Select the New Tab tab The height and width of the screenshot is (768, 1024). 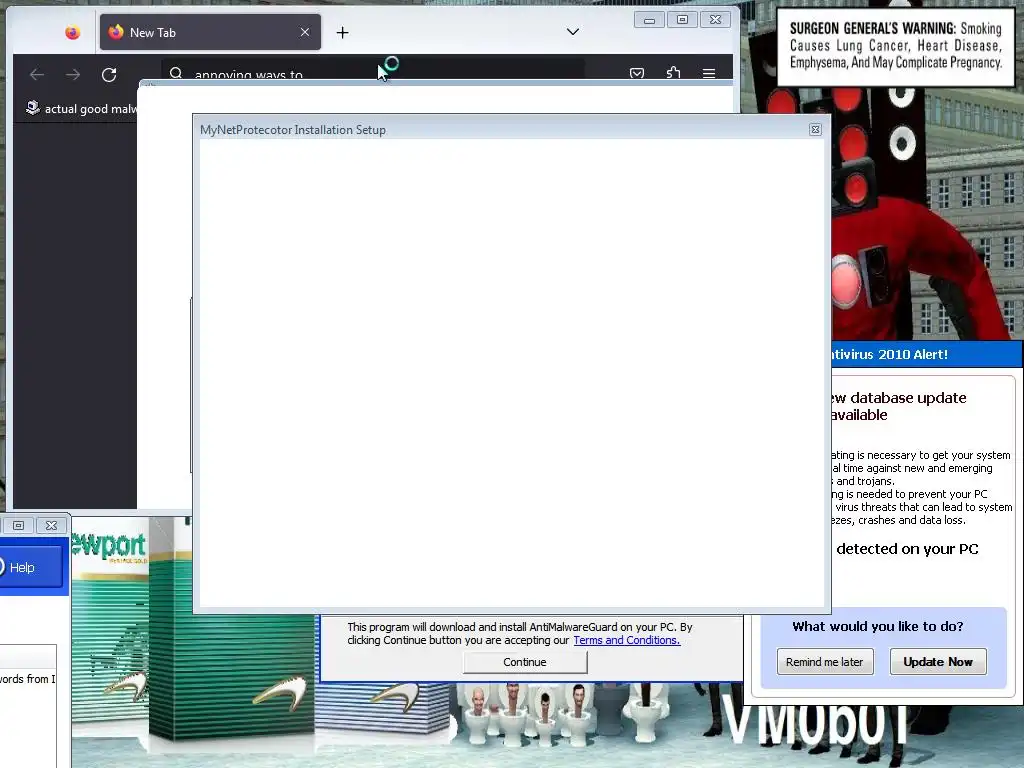tap(210, 32)
